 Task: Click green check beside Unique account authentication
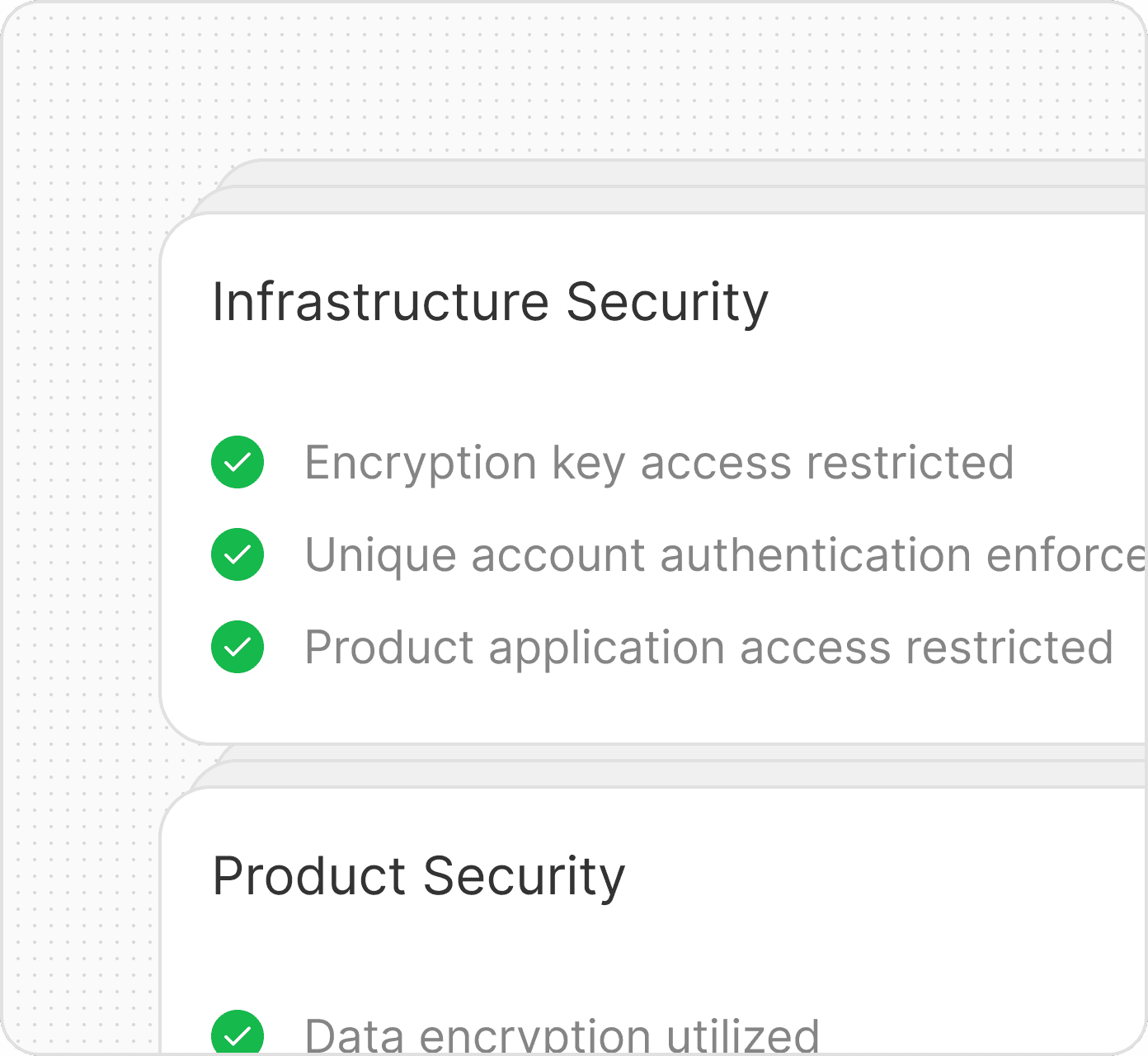(238, 554)
